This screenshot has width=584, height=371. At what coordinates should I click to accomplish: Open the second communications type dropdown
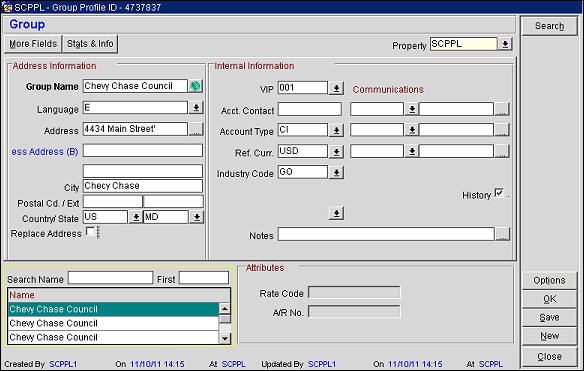tap(412, 130)
